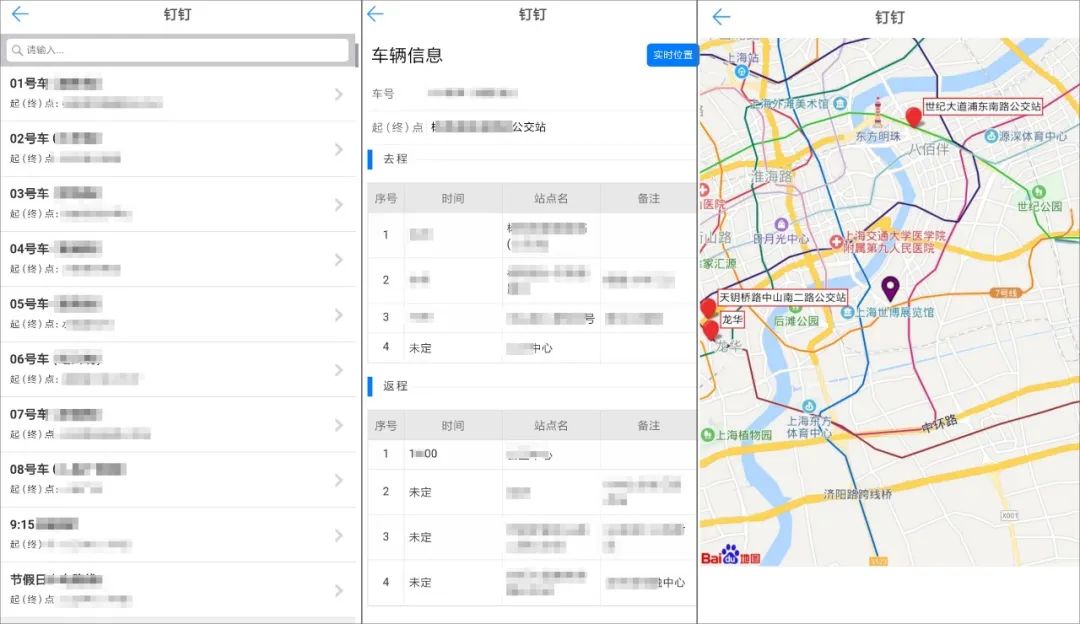Go back from the vehicle list panel
The width and height of the screenshot is (1080, 624).
pos(20,14)
